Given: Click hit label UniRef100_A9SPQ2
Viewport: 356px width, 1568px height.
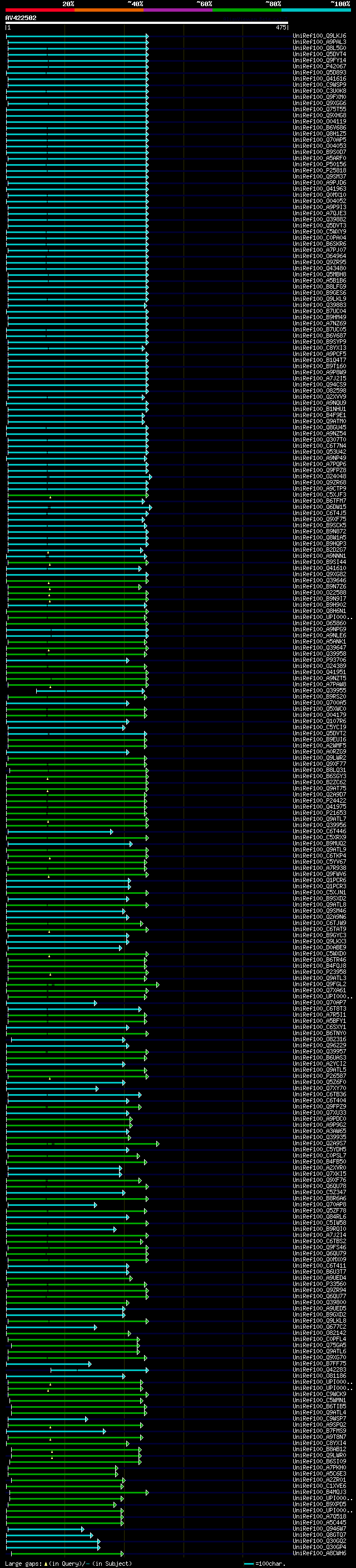Looking at the screenshot, I should point(319,1424).
